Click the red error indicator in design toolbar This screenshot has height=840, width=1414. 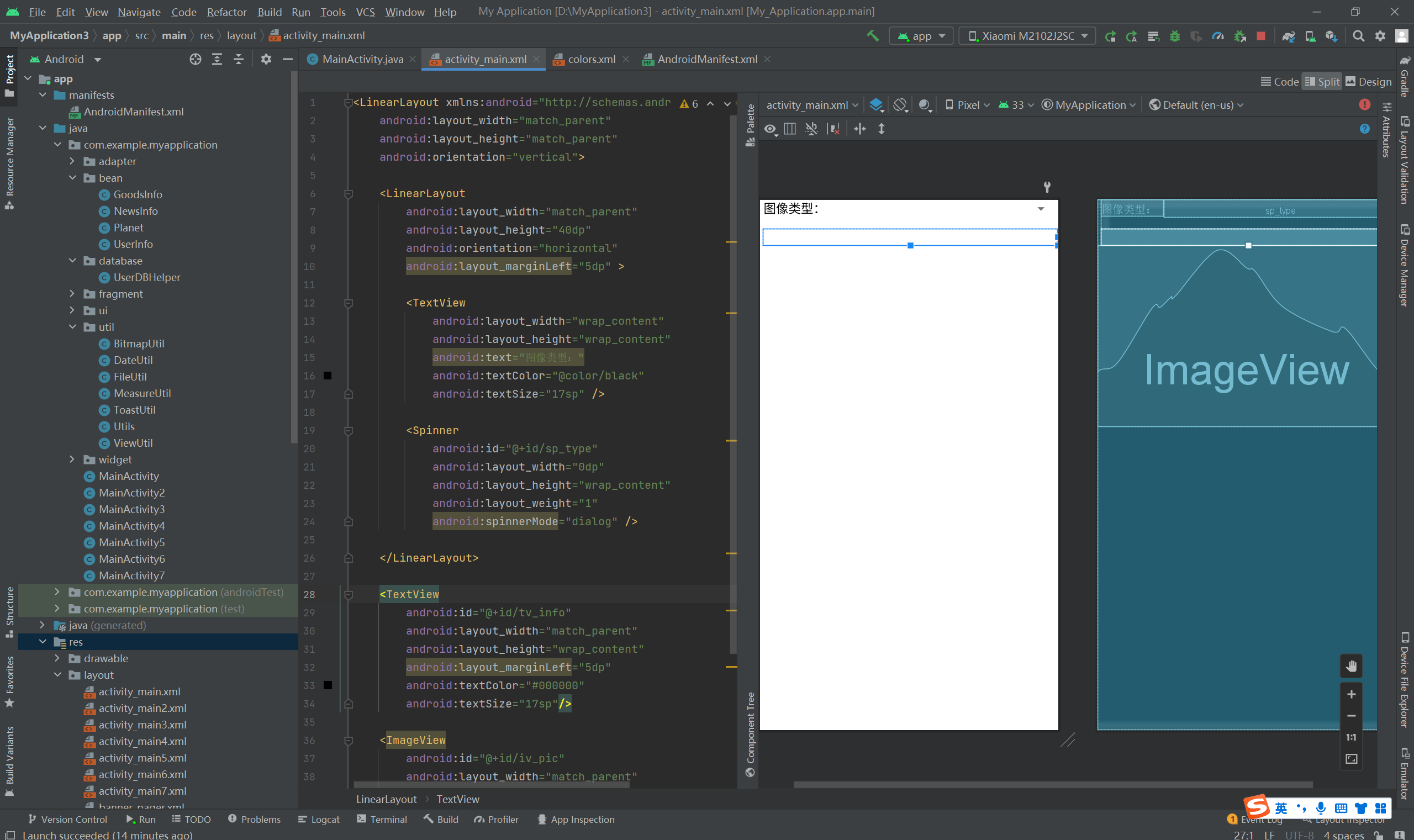point(1364,104)
